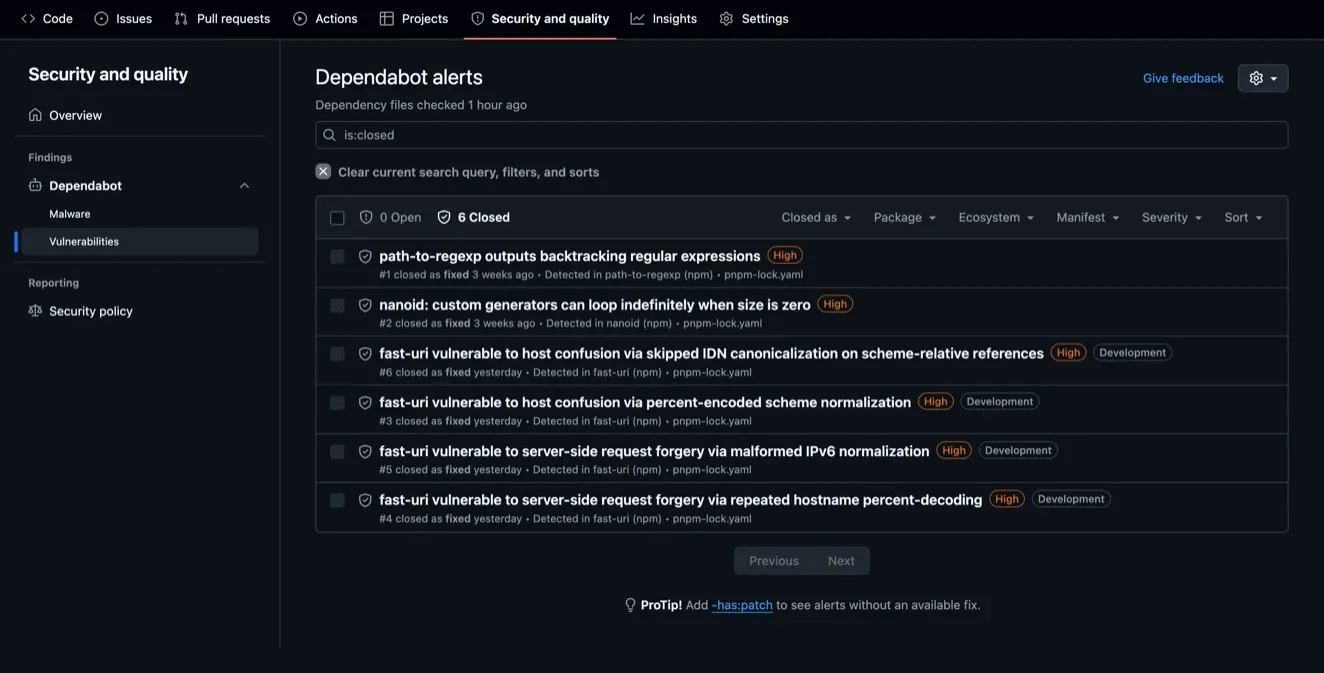The image size is (1324, 673).
Task: Open the Ecosystem filter dropdown
Action: tap(996, 217)
